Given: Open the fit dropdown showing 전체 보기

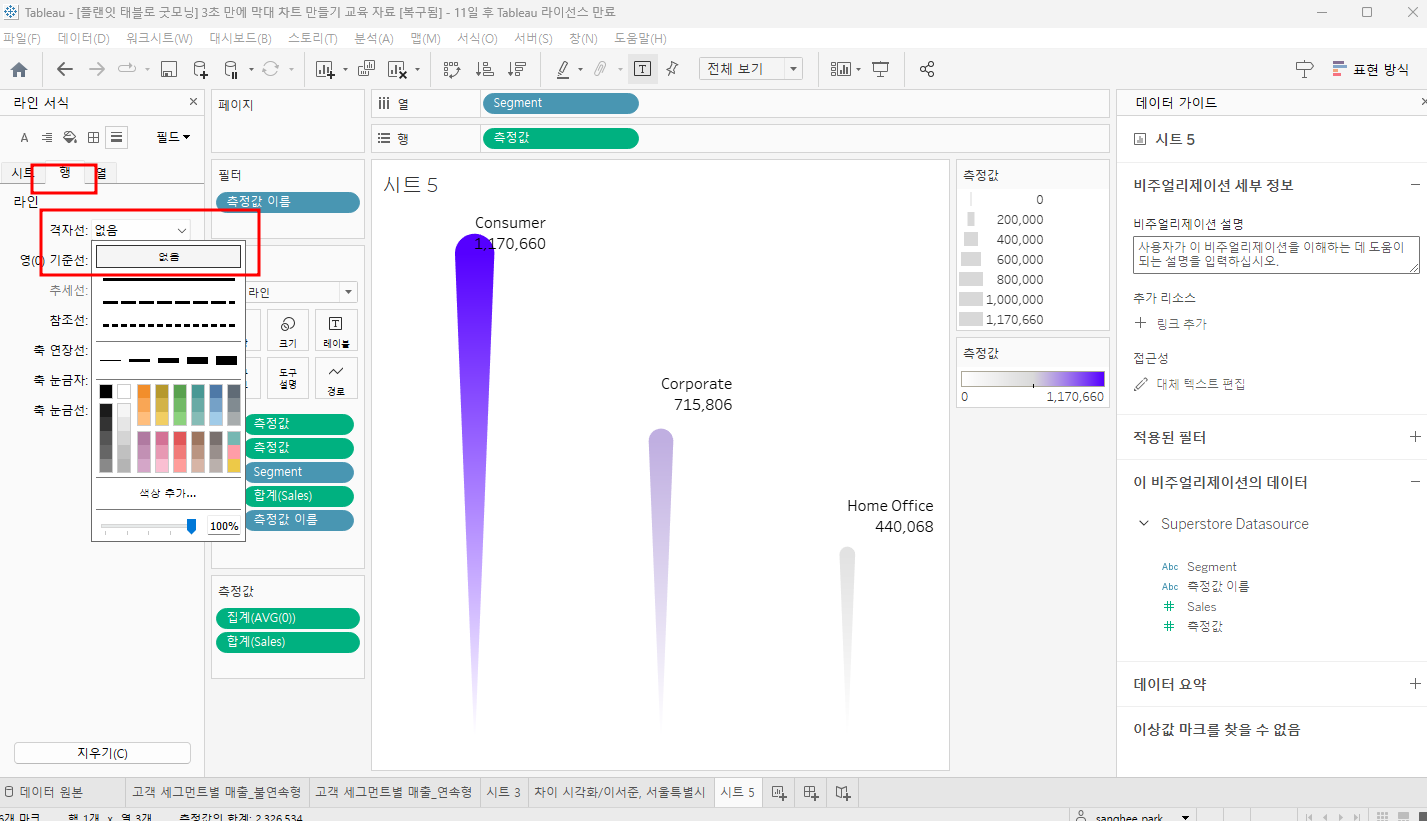Looking at the screenshot, I should pyautogui.click(x=751, y=69).
